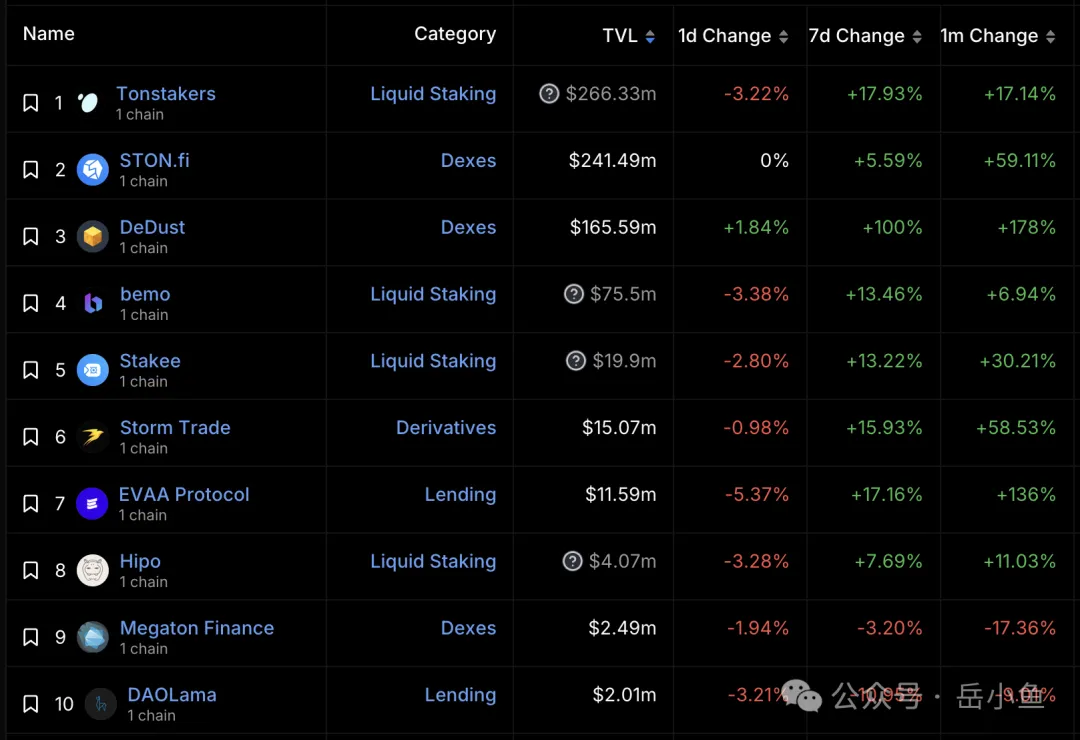Click the question mark icon beside Tonstakers TVL
Viewport: 1080px width, 740px height.
[x=549, y=93]
